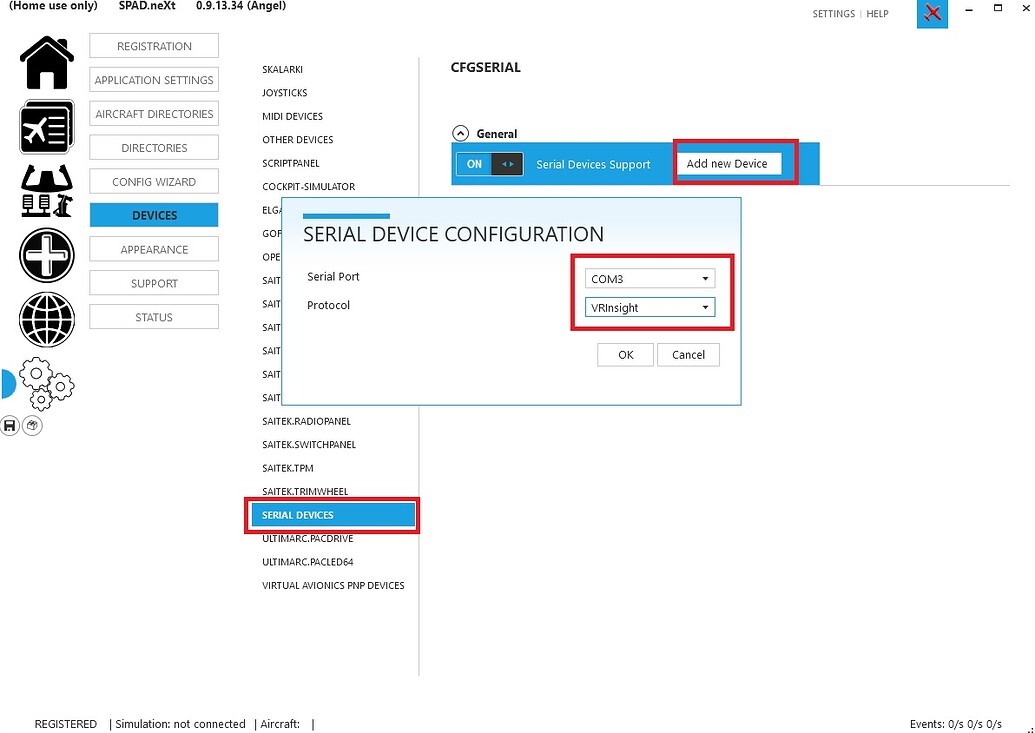Open the cockpit devices icon

click(47, 191)
